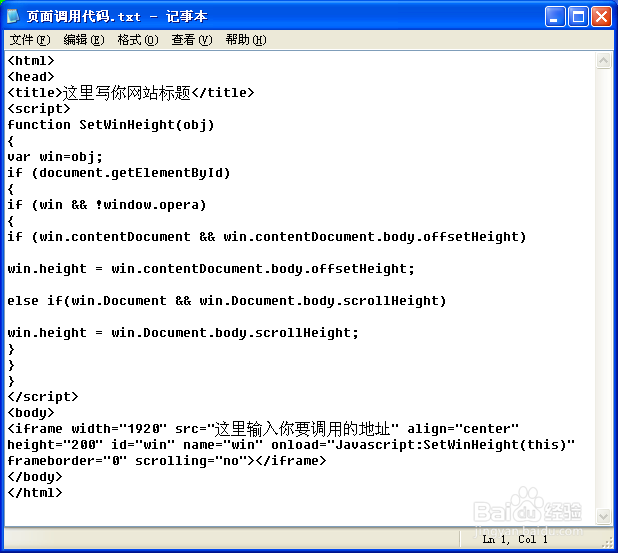Click the scrollbar up arrow
Image resolution: width=618 pixels, height=553 pixels.
603,61
